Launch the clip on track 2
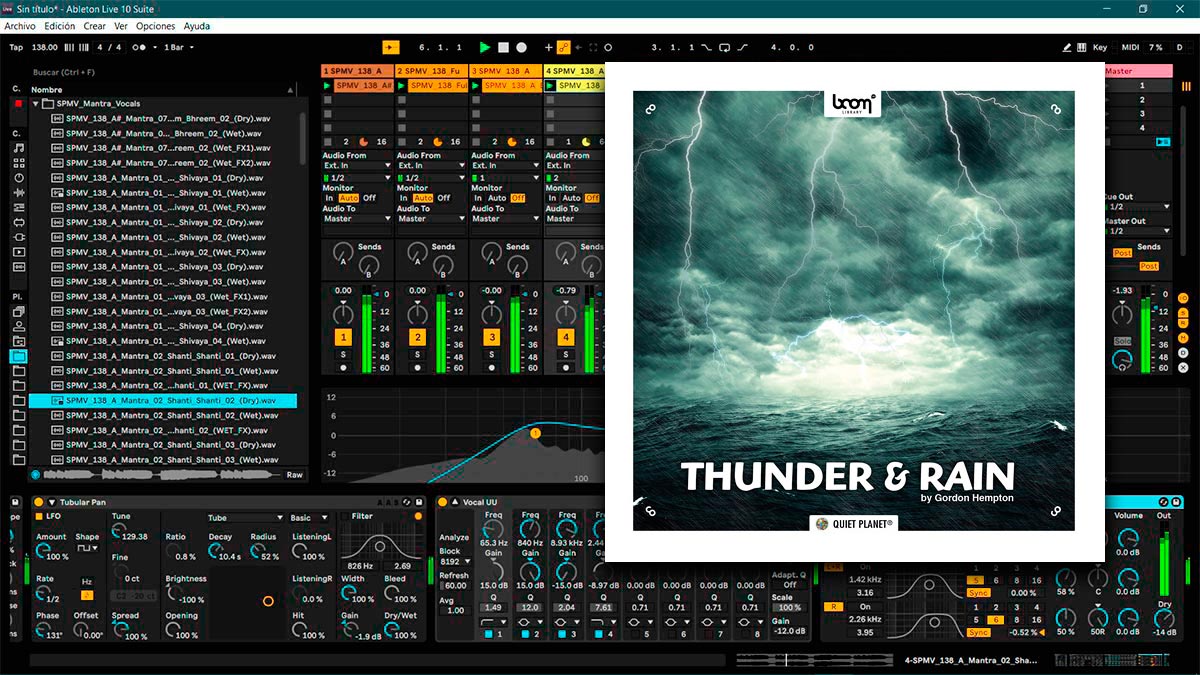Image resolution: width=1200 pixels, height=675 pixels. [401, 86]
